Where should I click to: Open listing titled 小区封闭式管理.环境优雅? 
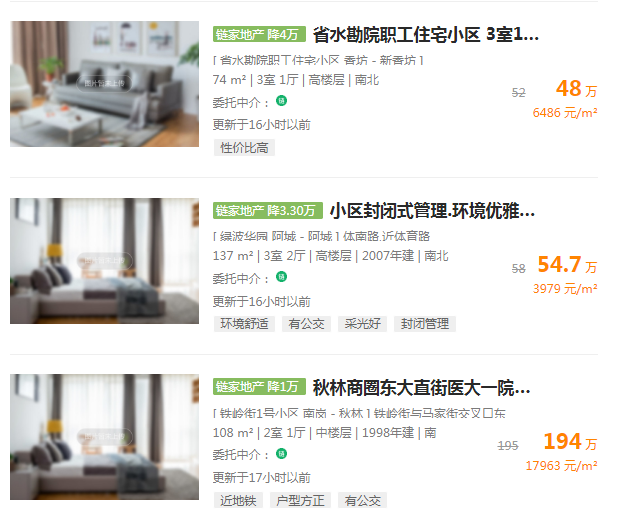click(x=432, y=211)
